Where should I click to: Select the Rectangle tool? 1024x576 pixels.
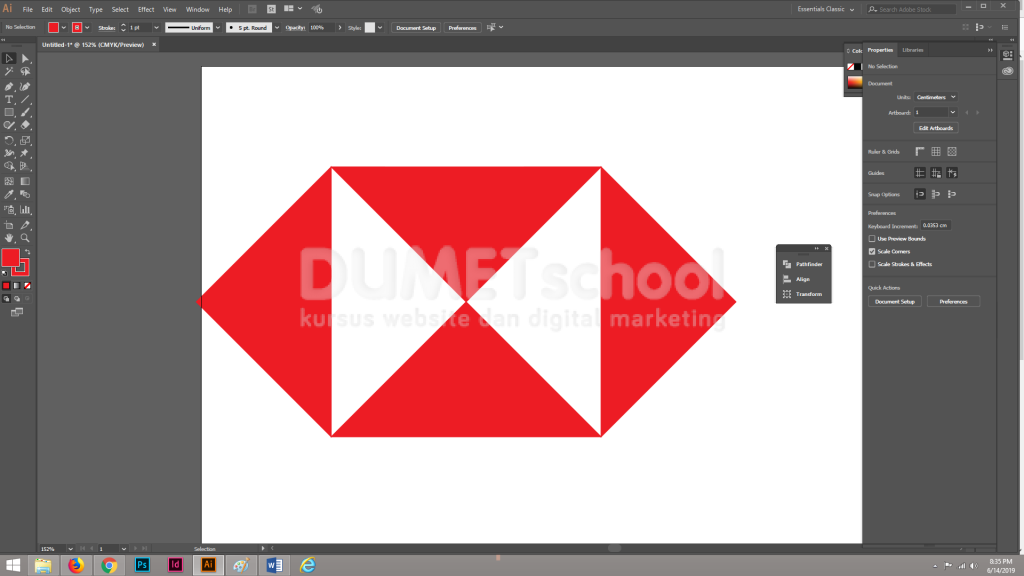coord(9,112)
